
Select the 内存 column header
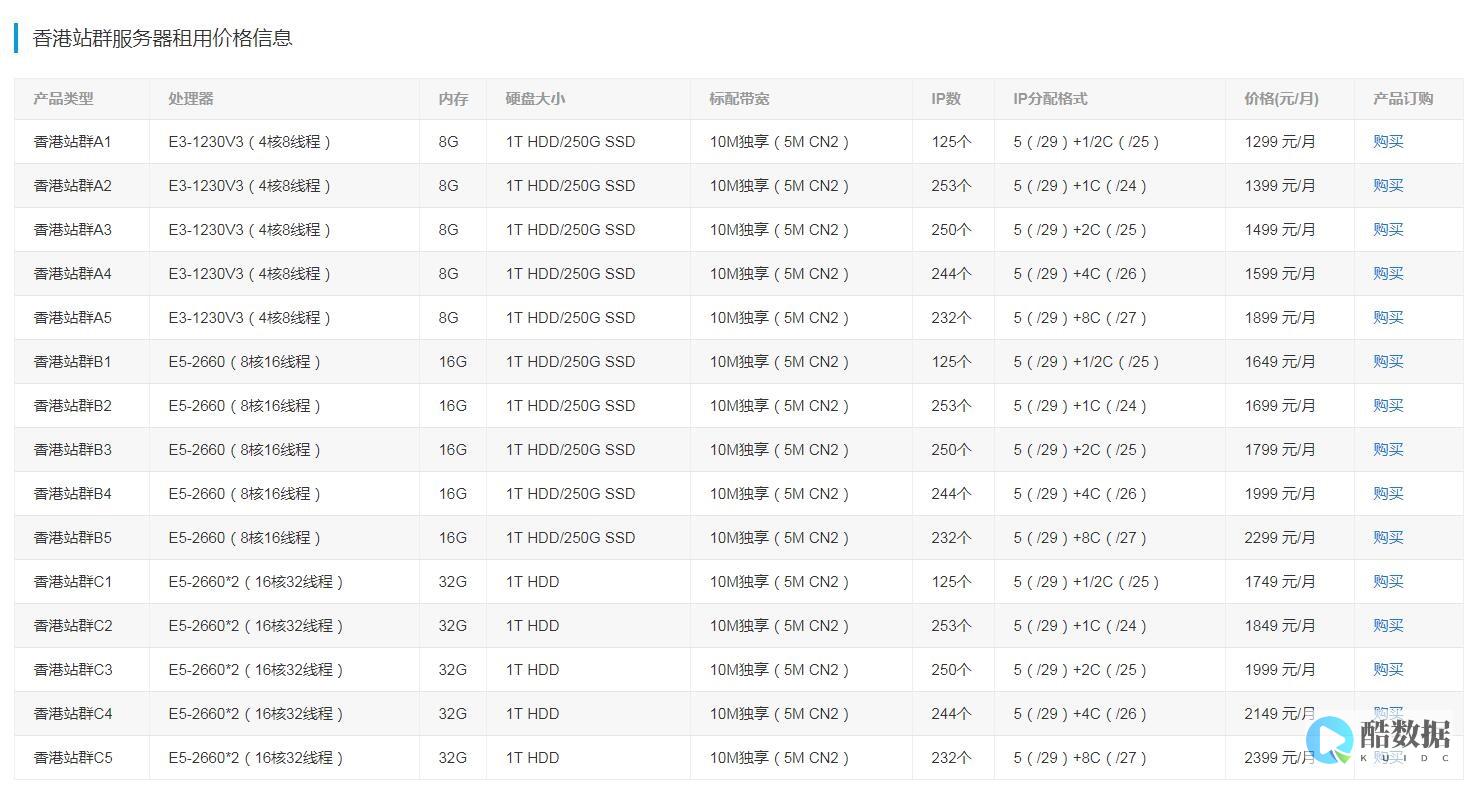(x=453, y=99)
